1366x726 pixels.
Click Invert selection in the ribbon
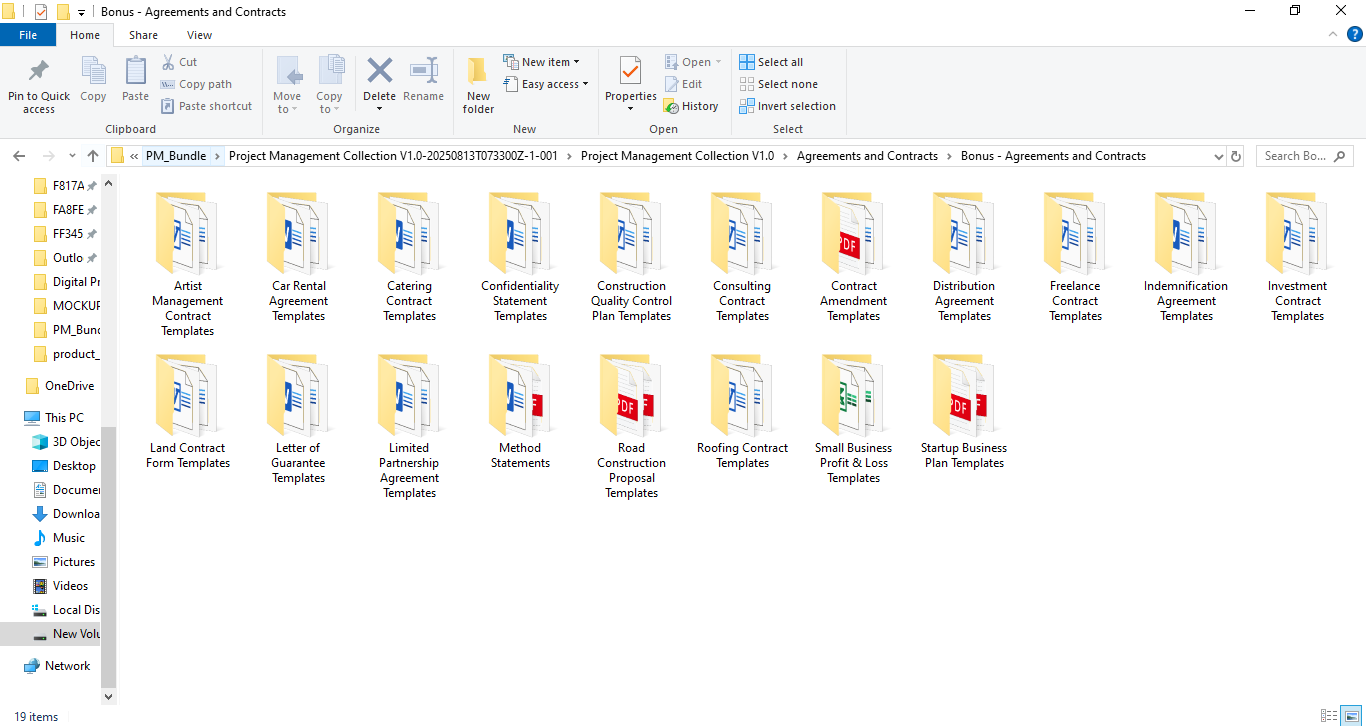787,106
